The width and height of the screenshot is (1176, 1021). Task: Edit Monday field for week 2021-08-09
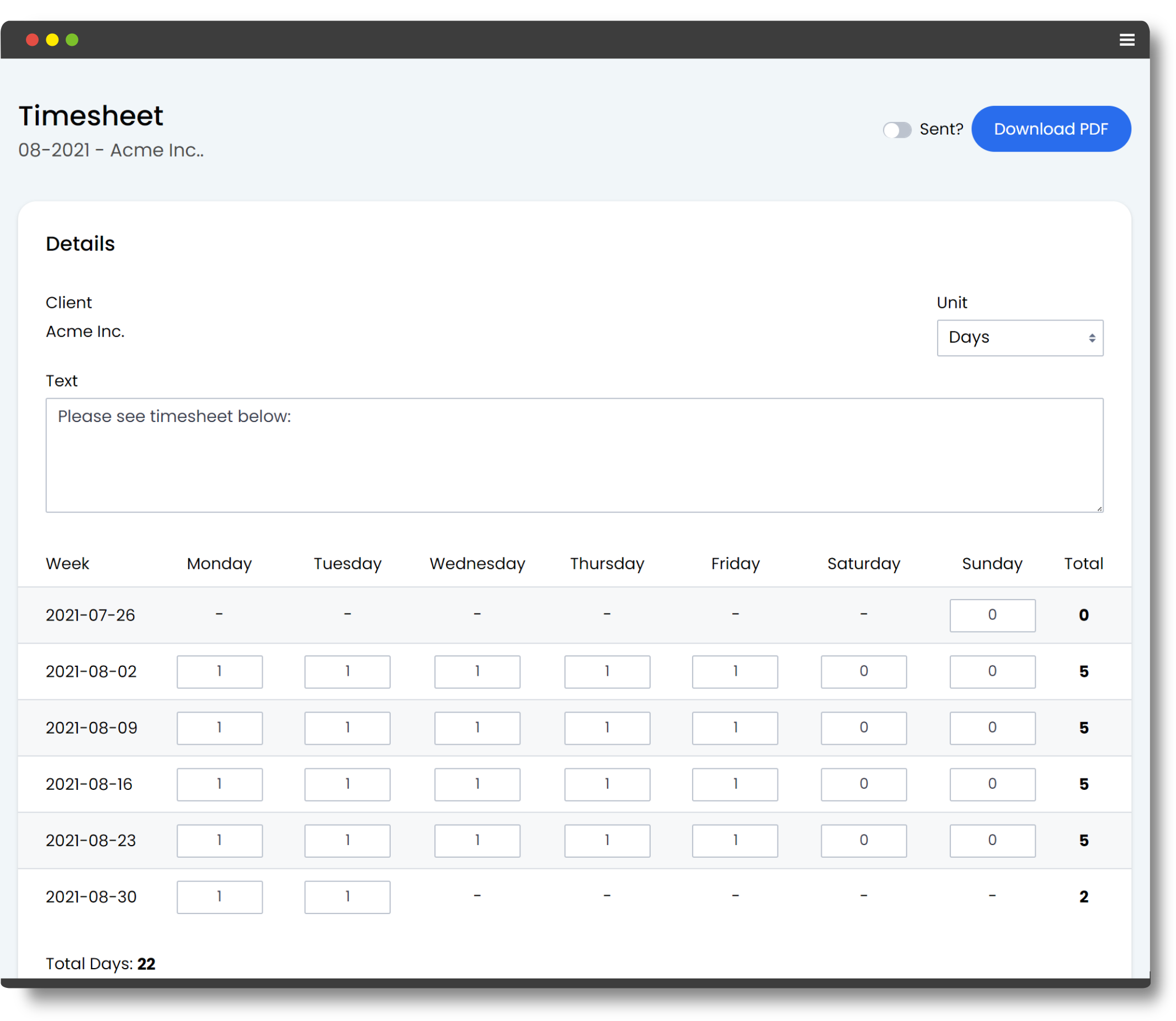tap(220, 728)
